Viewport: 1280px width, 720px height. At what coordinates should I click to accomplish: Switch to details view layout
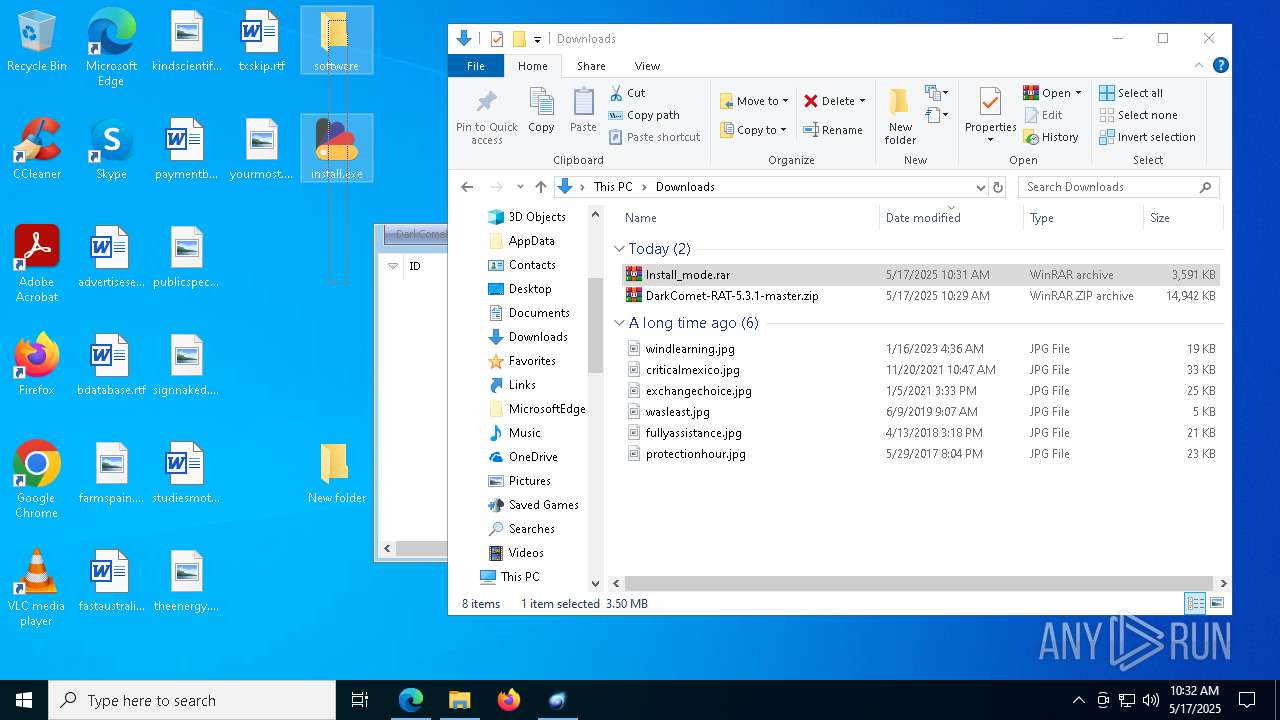(x=1195, y=603)
